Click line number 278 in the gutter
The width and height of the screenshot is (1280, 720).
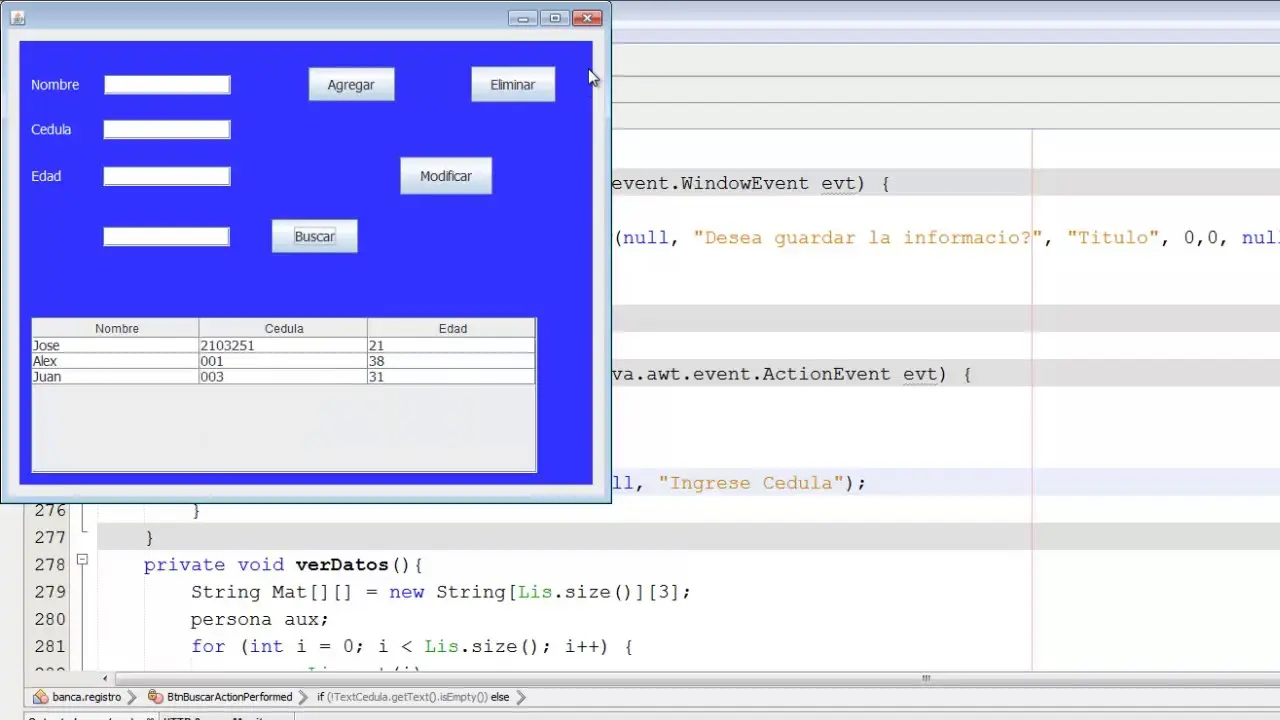(x=50, y=565)
